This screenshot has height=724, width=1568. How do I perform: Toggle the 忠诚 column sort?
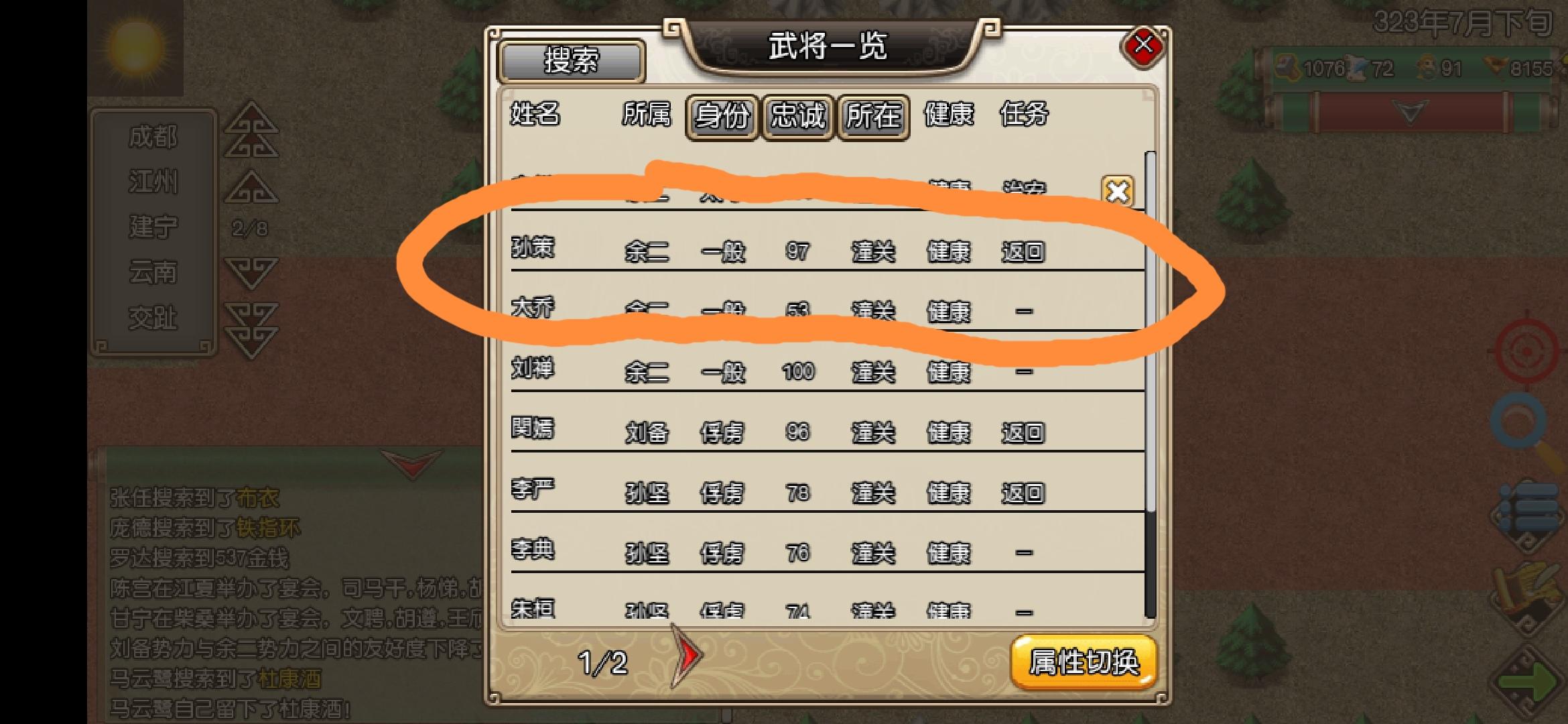797,117
